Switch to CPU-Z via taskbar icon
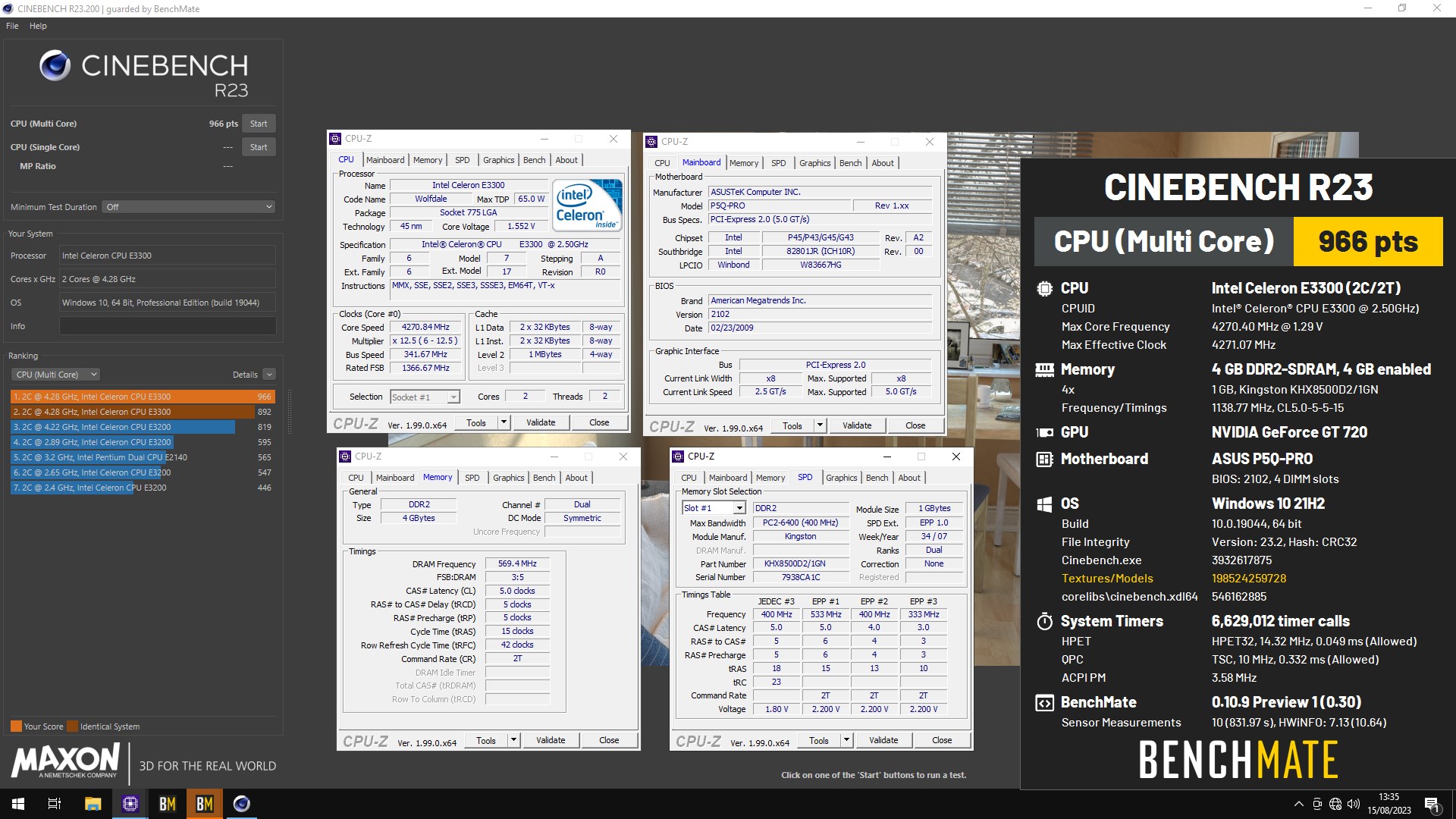This screenshot has height=819, width=1456. tap(130, 804)
